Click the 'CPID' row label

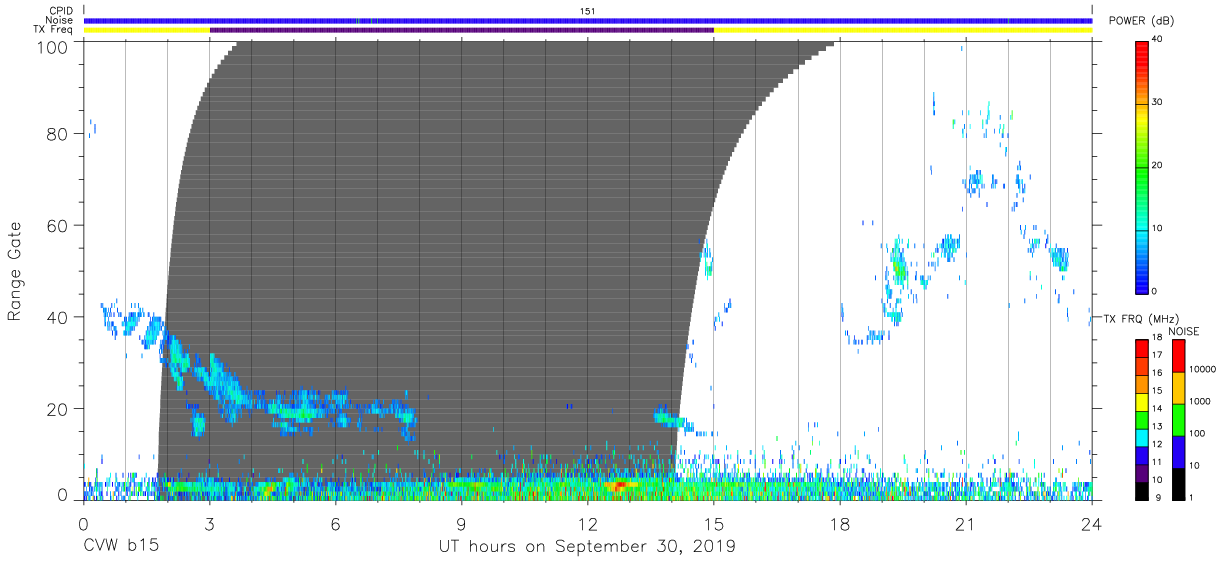tap(62, 11)
